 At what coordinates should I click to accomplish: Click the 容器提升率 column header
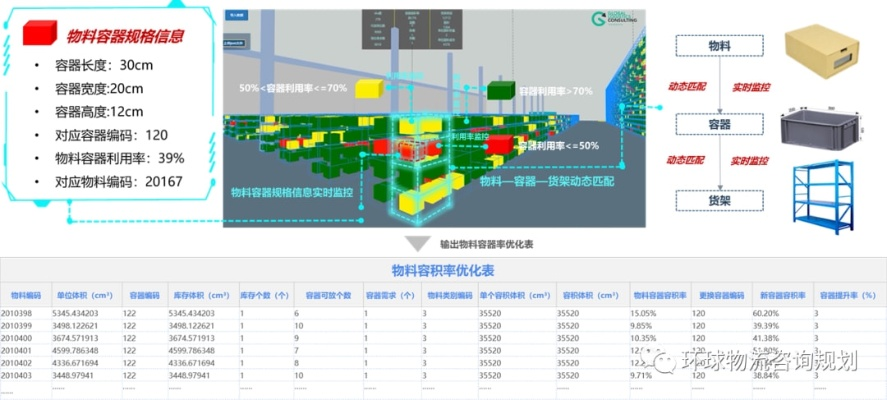(847, 295)
